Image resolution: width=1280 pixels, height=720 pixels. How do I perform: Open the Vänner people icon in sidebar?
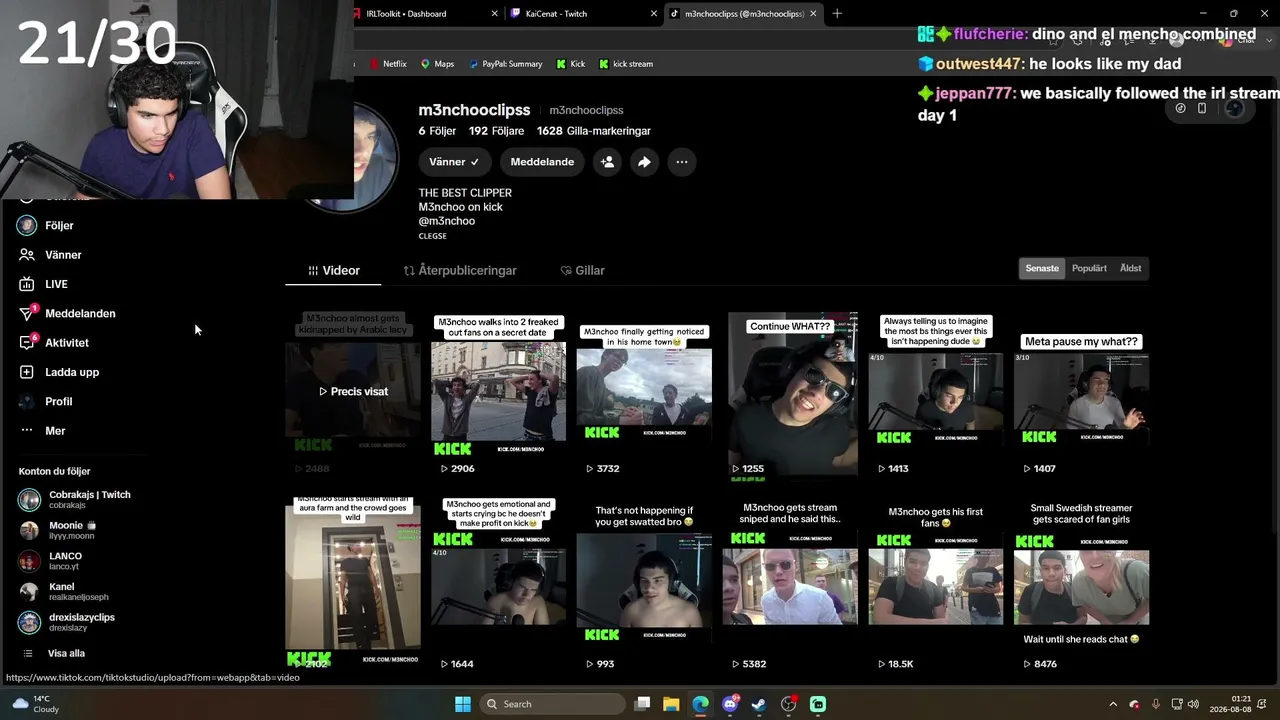(27, 255)
